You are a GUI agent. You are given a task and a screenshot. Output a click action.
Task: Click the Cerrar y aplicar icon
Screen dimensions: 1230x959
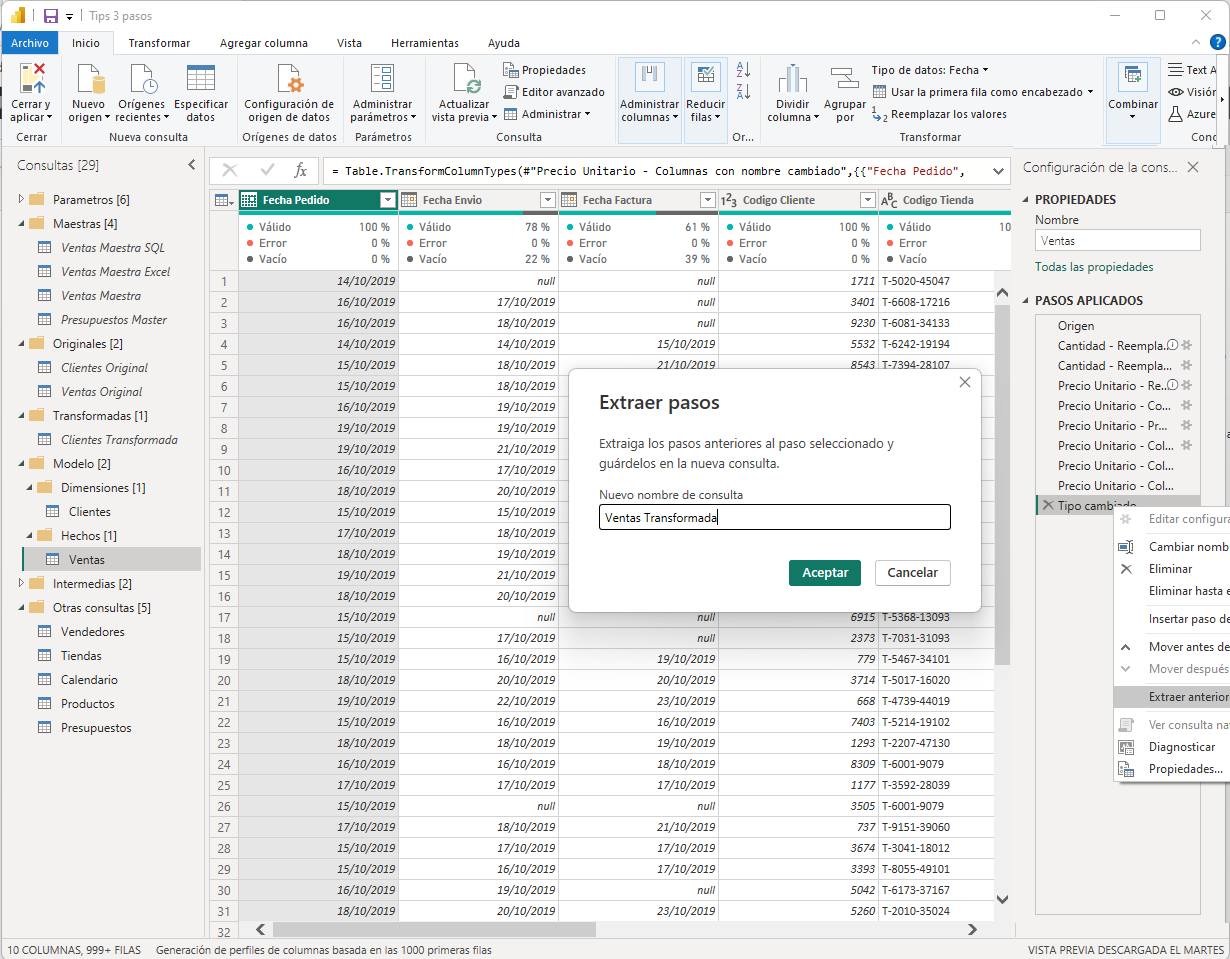click(32, 78)
